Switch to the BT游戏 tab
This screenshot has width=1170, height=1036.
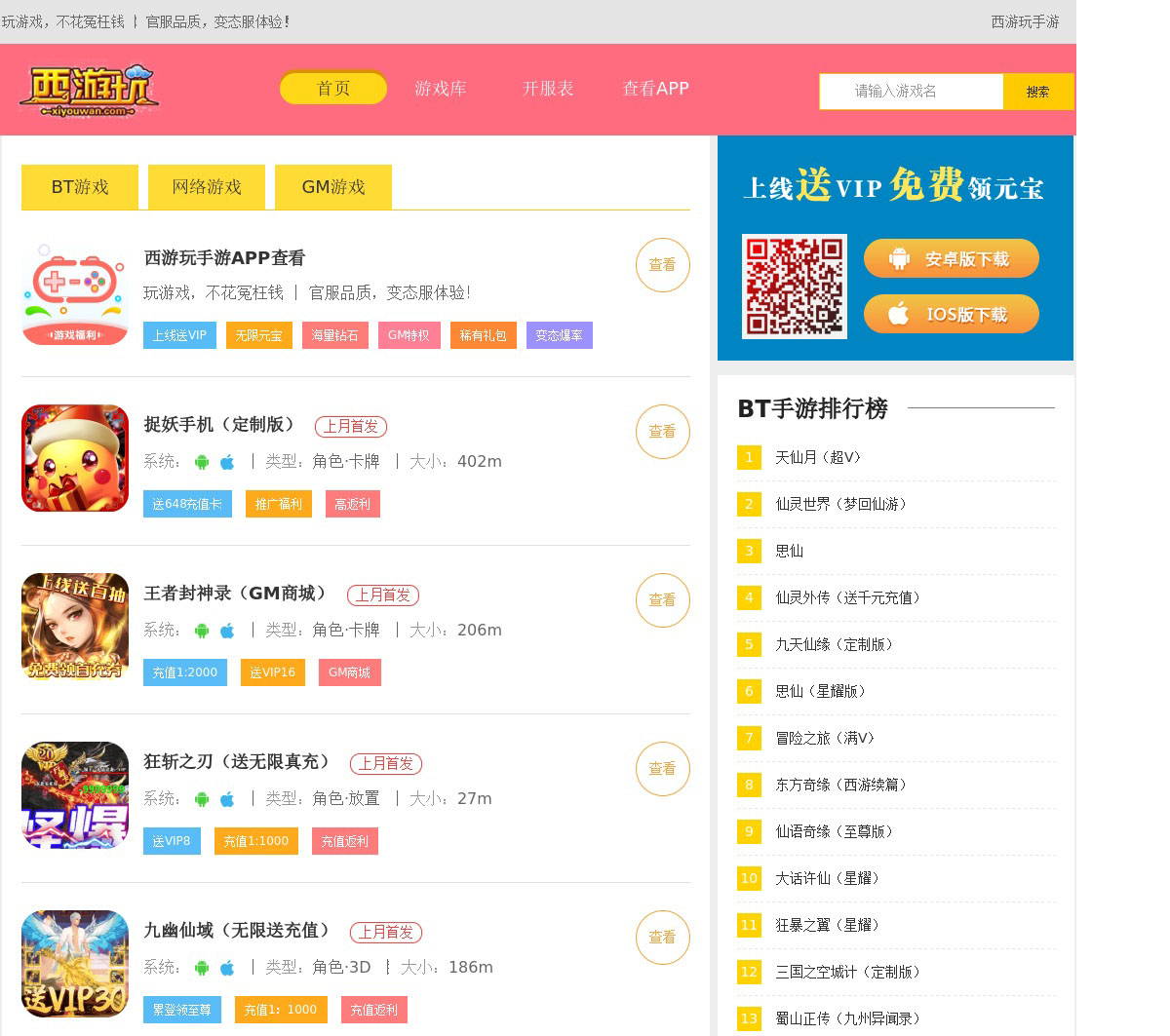click(80, 187)
